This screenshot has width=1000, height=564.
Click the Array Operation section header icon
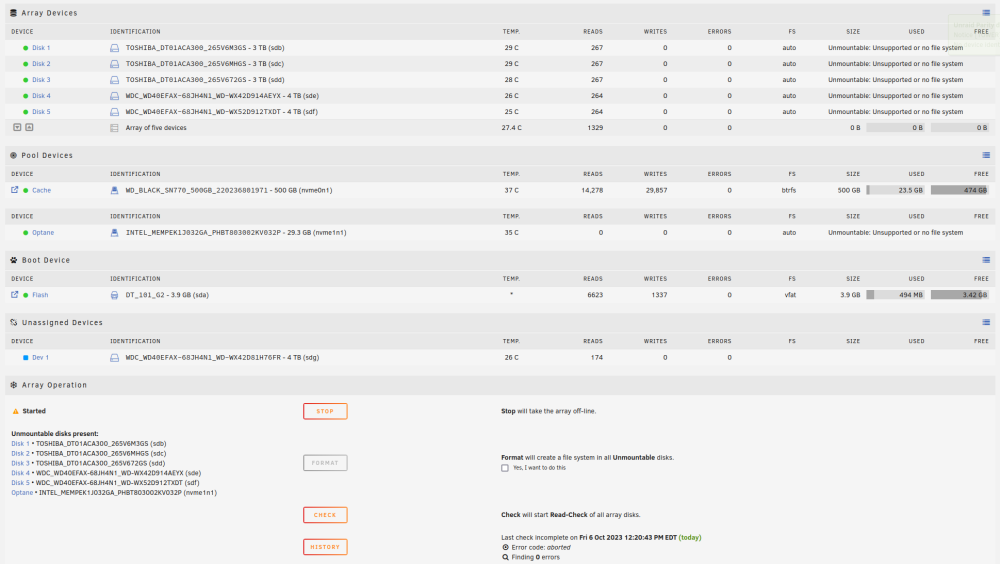(x=13, y=385)
